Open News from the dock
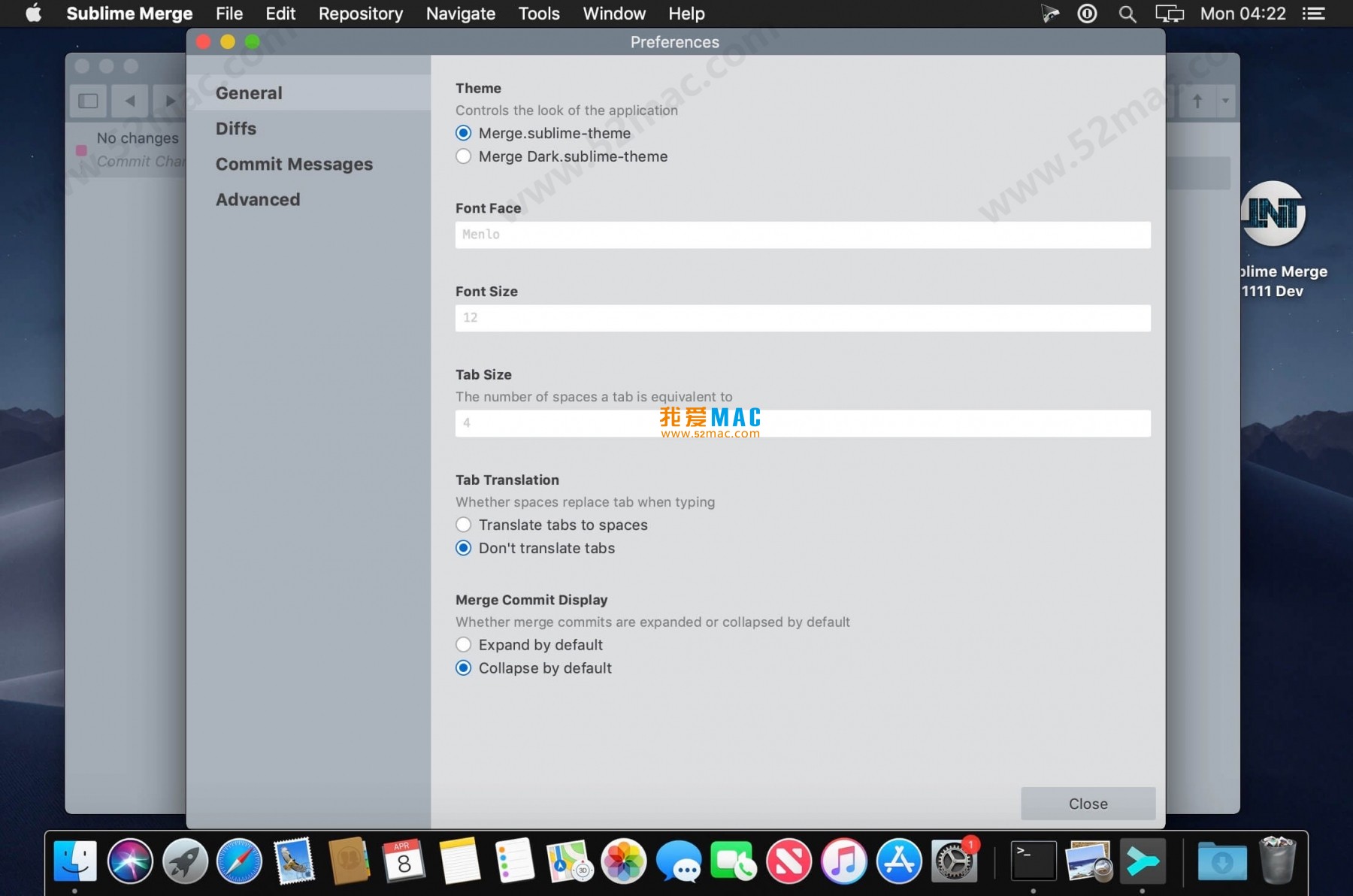Viewport: 1353px width, 896px height. tap(788, 861)
